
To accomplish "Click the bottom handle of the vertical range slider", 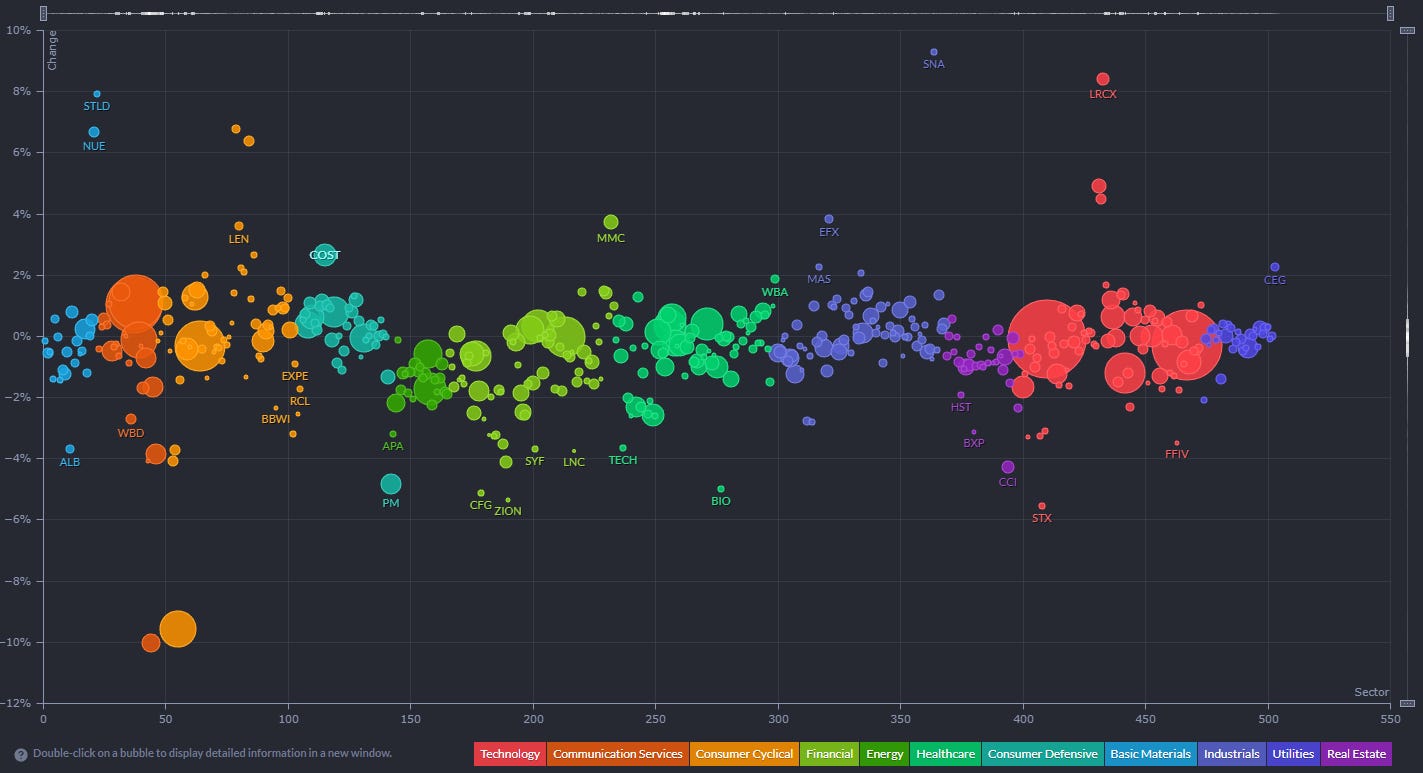I will point(1408,704).
